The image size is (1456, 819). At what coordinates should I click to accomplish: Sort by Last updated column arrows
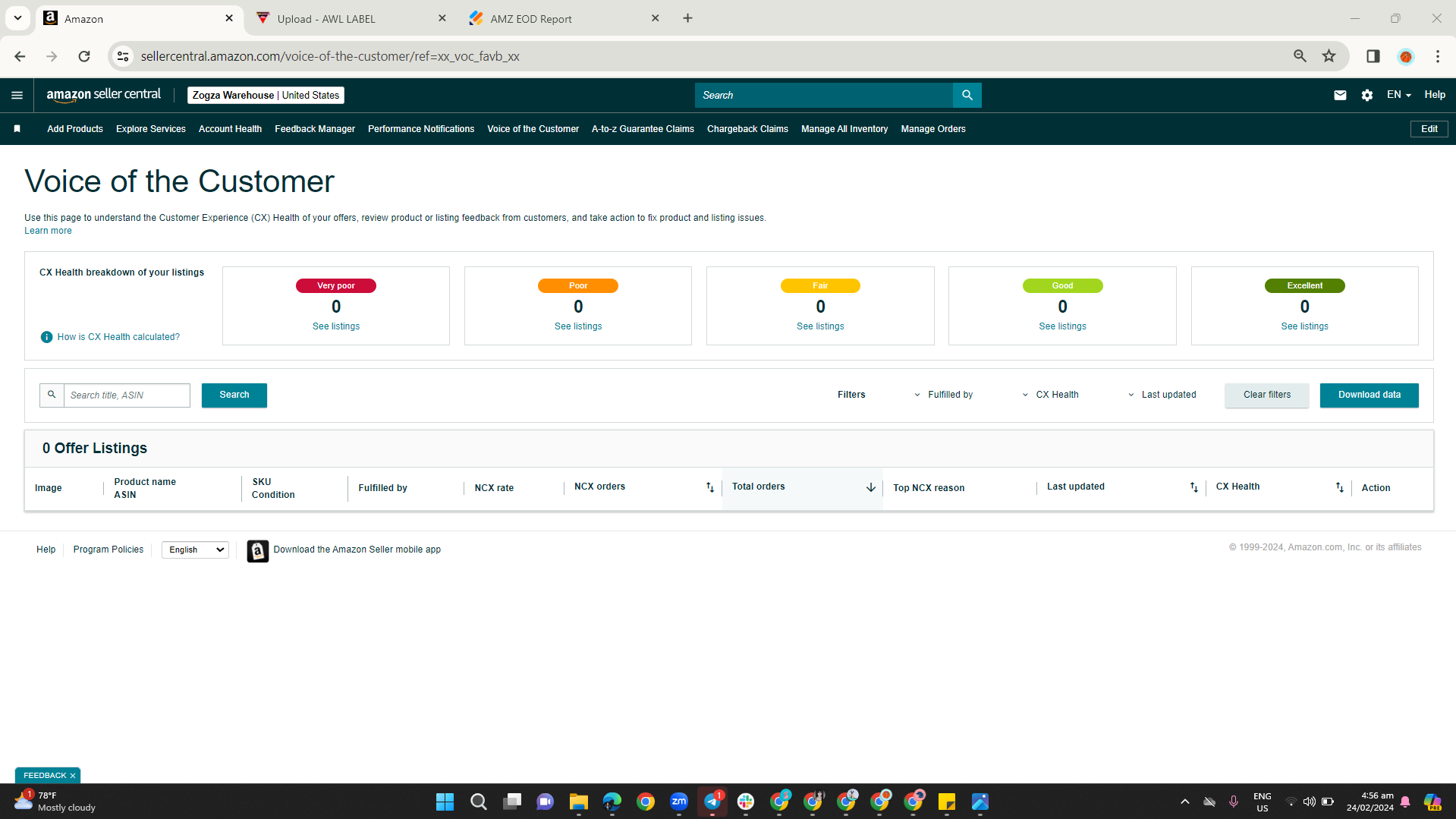[1194, 487]
